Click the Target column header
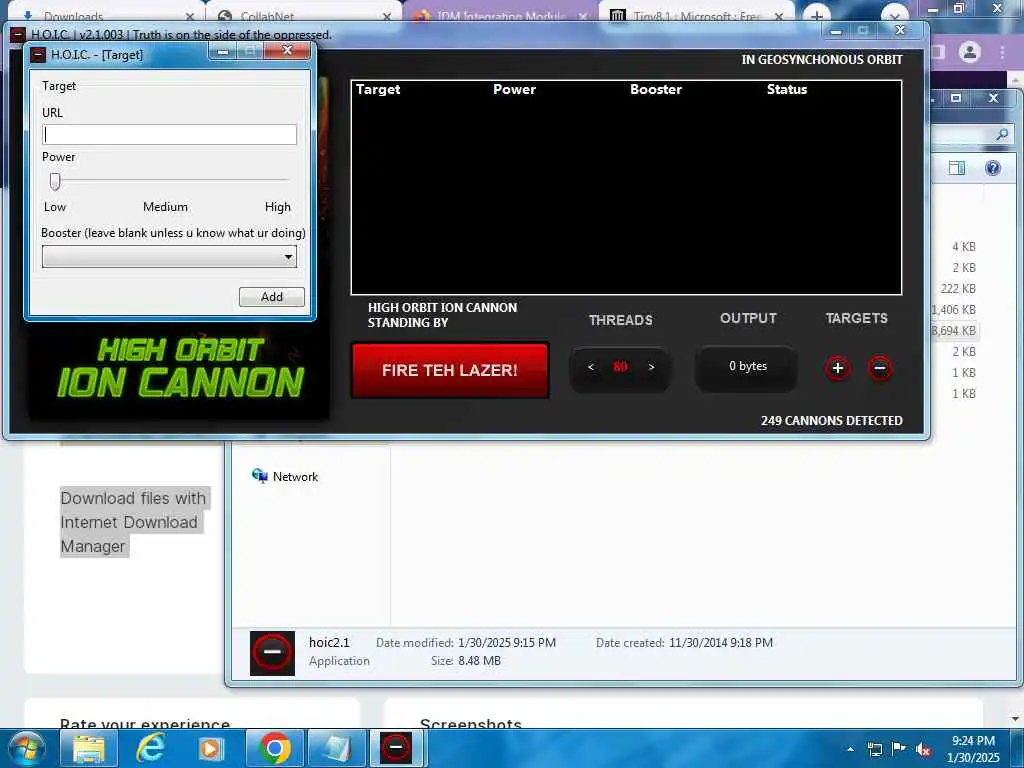The width and height of the screenshot is (1024, 768). point(377,89)
